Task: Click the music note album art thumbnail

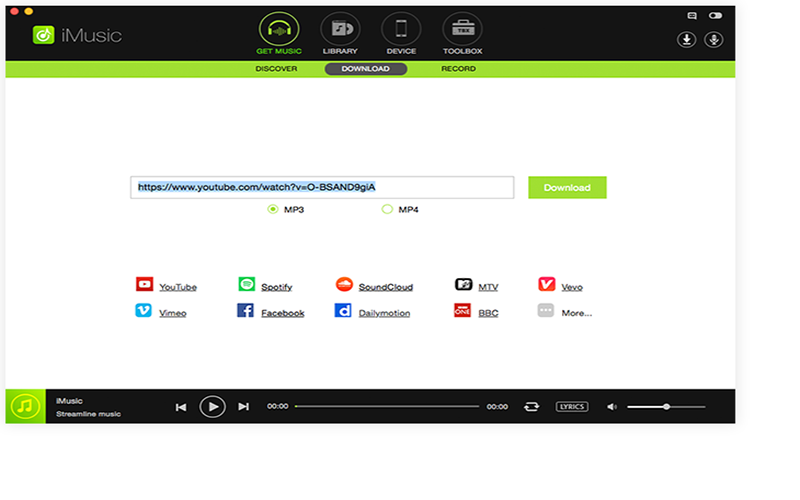Action: click(26, 406)
